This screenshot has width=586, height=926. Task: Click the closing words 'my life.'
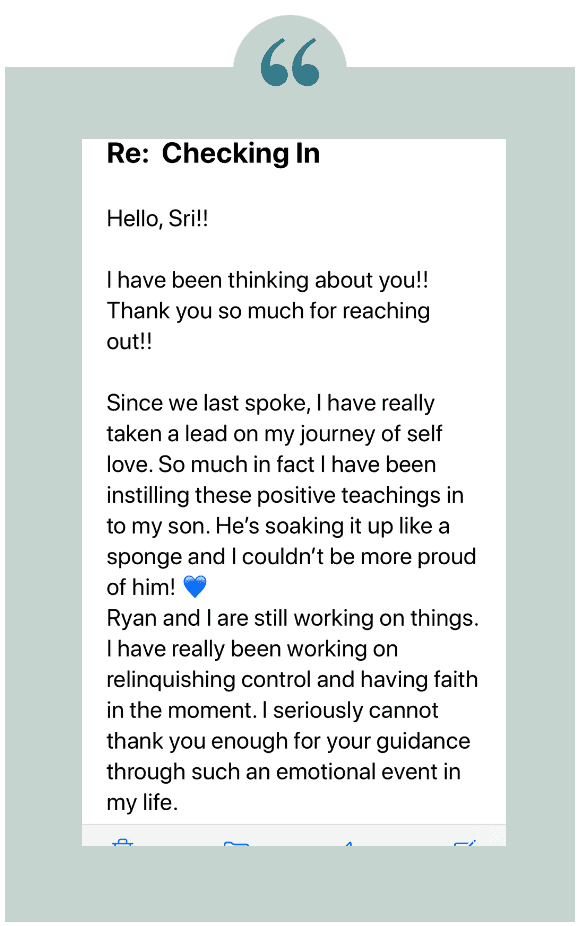click(x=142, y=803)
